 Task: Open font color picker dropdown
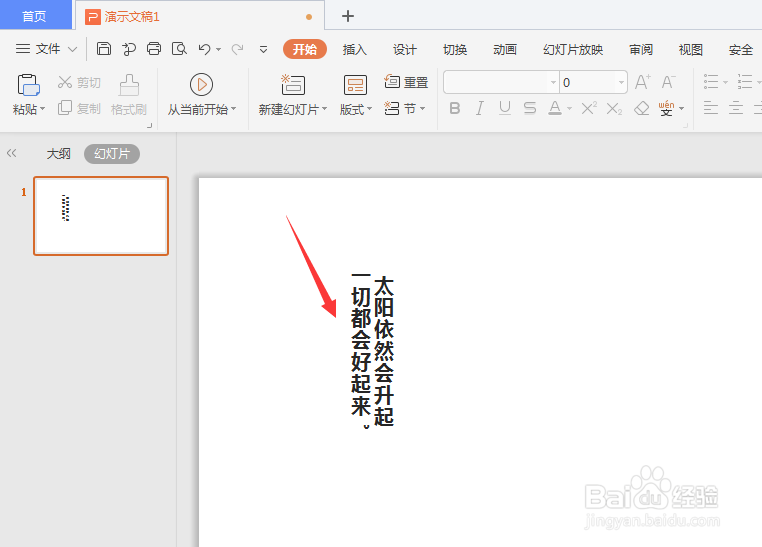(569, 109)
